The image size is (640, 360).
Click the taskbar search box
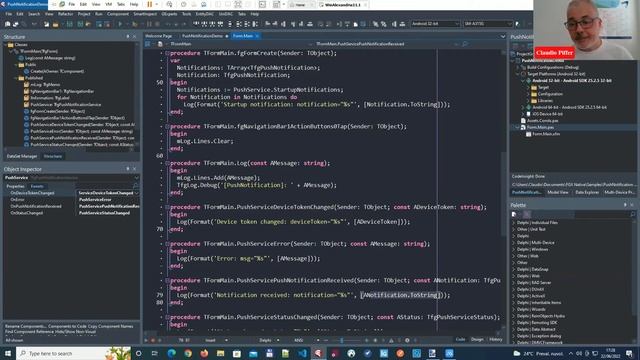tap(73, 353)
